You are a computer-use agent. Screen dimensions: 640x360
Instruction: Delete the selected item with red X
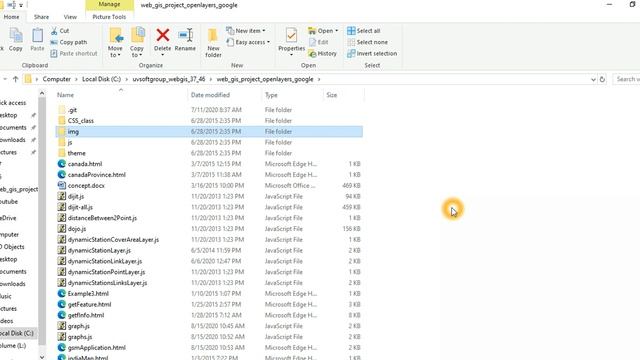tap(162, 36)
